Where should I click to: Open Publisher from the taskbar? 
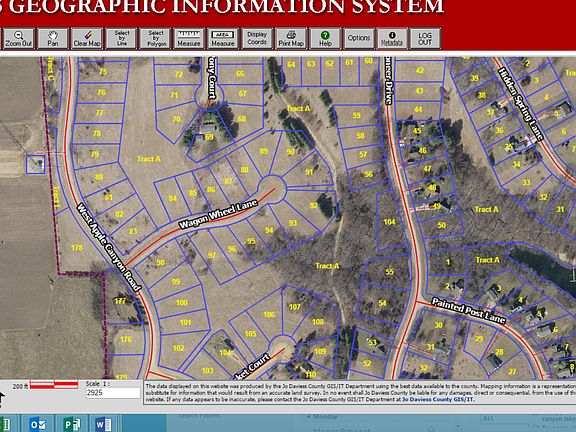(72, 424)
